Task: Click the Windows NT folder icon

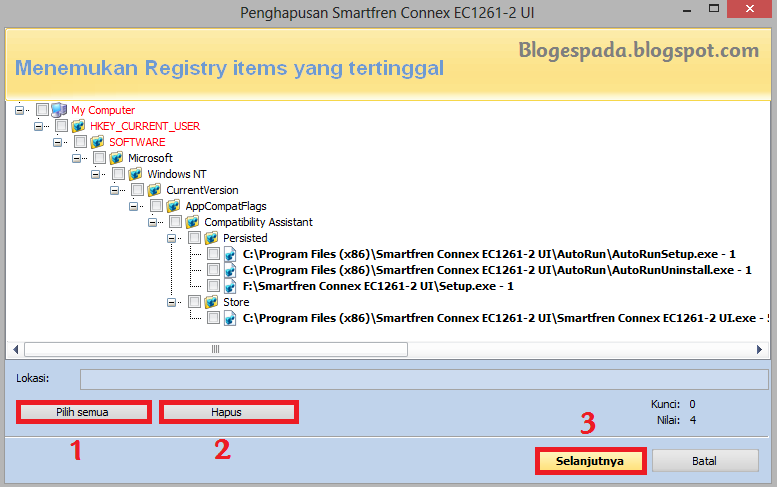Action: click(135, 174)
